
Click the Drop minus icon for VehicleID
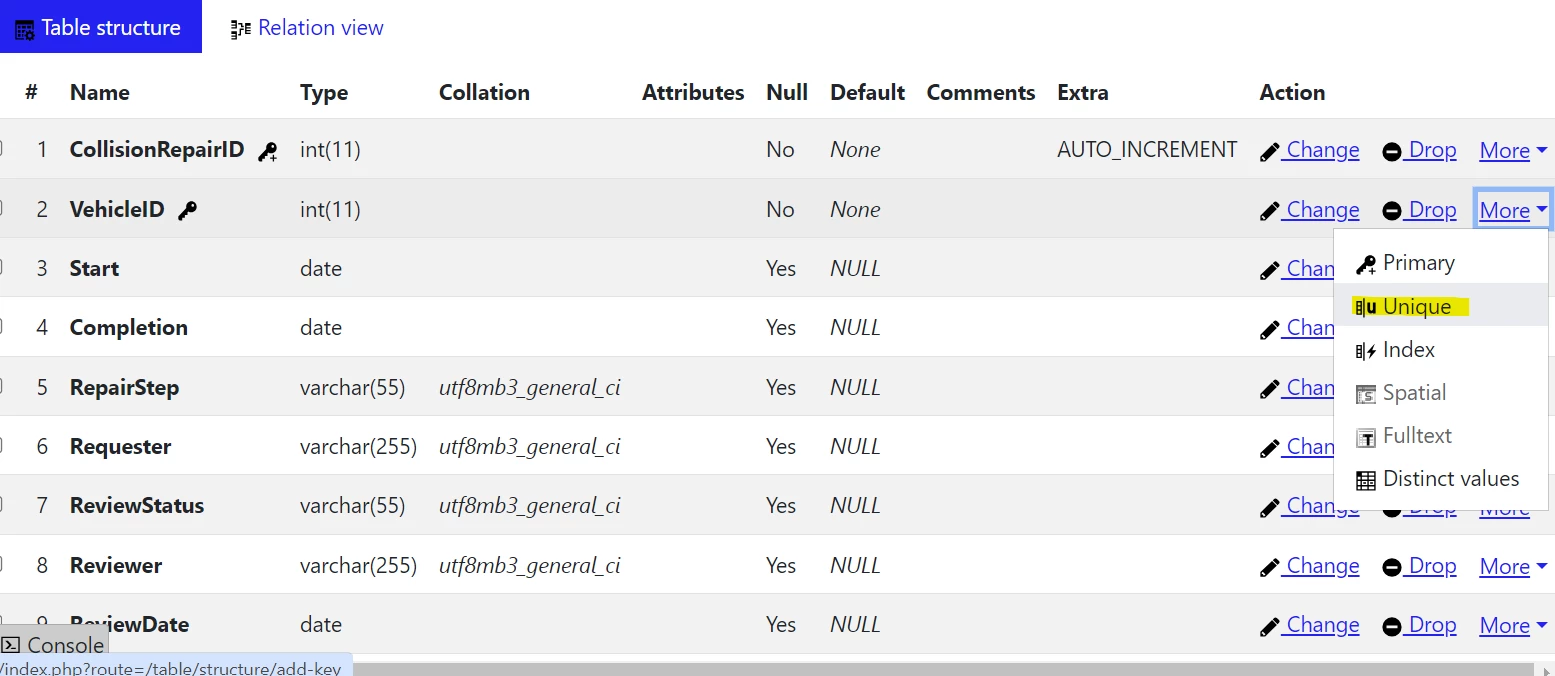pos(1392,211)
